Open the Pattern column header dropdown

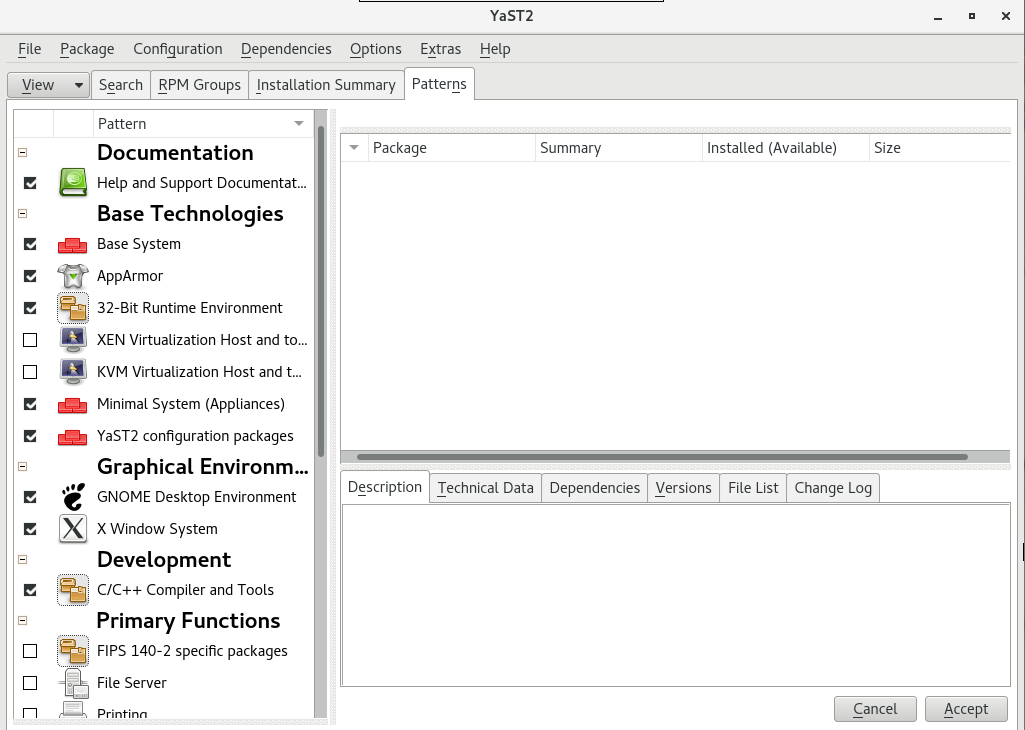click(298, 123)
